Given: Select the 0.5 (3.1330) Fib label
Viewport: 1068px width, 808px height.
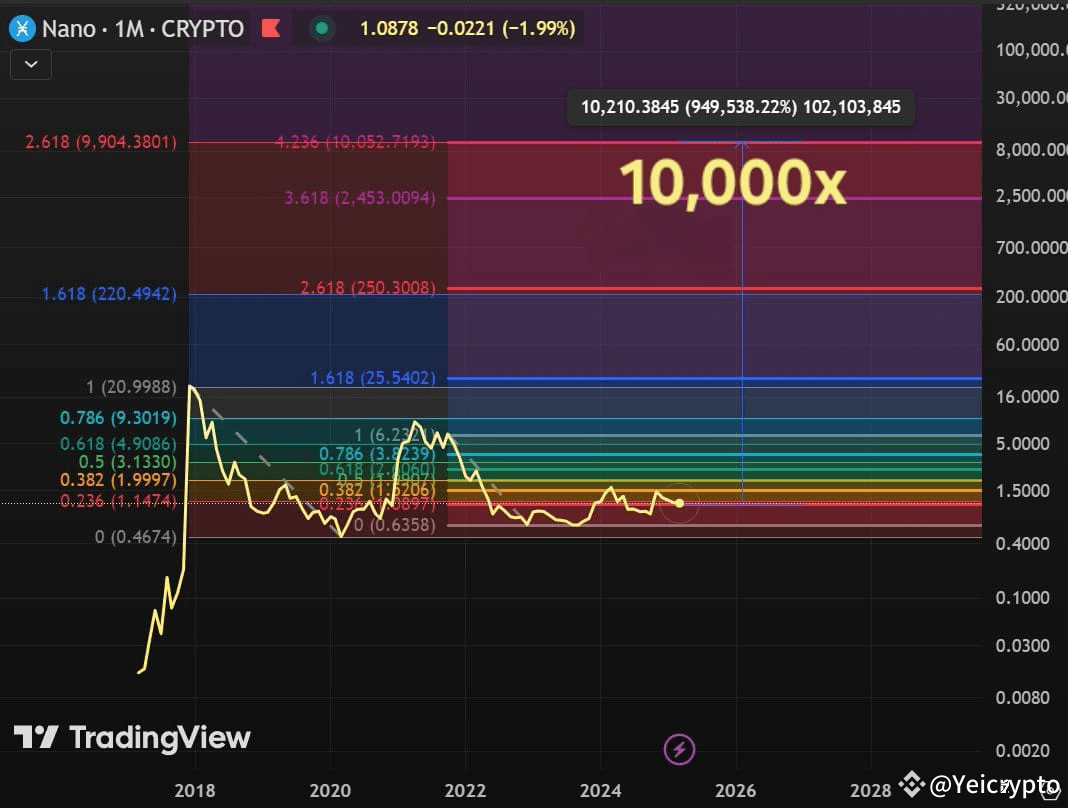Looking at the screenshot, I should [x=127, y=461].
